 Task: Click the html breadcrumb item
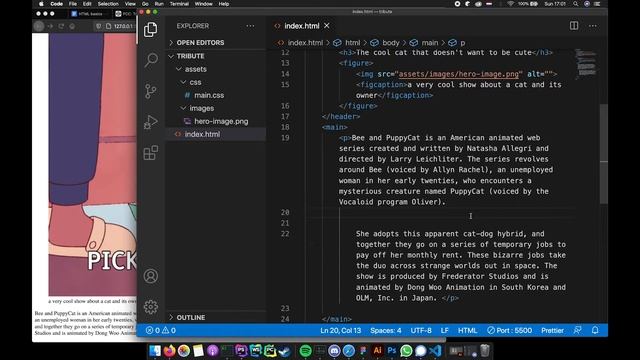tap(347, 42)
